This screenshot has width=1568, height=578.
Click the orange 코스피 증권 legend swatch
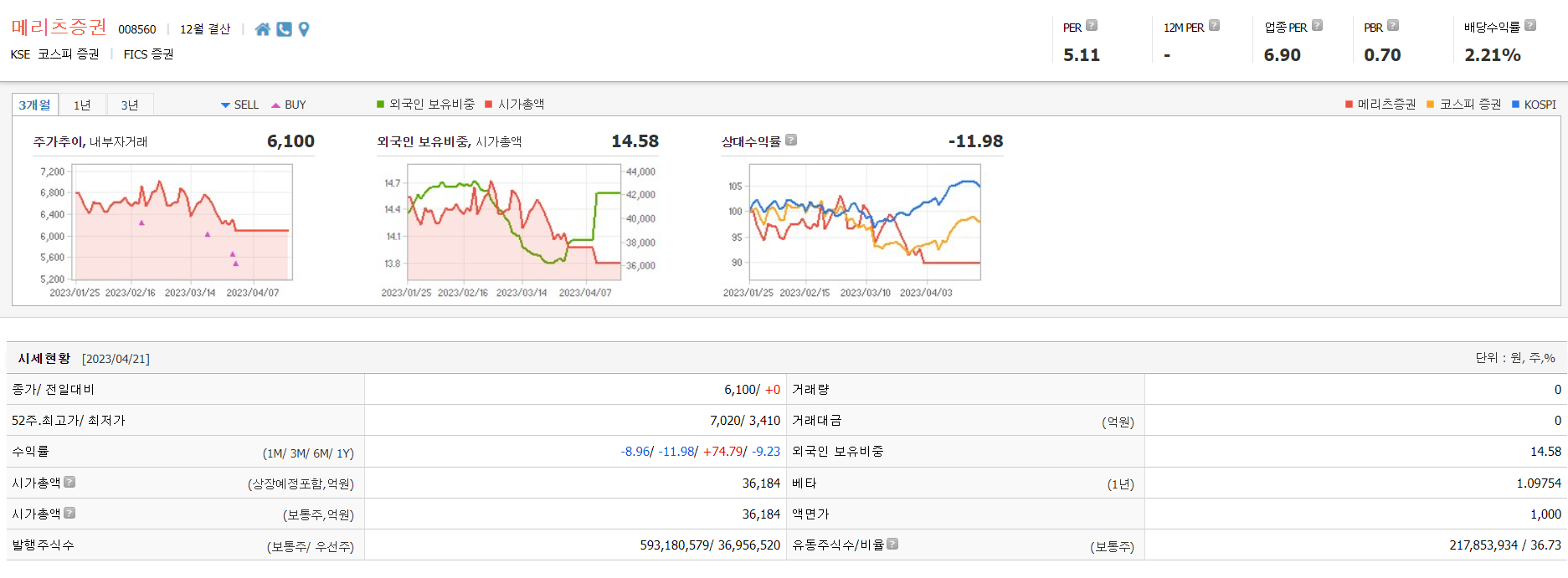pyautogui.click(x=1431, y=105)
